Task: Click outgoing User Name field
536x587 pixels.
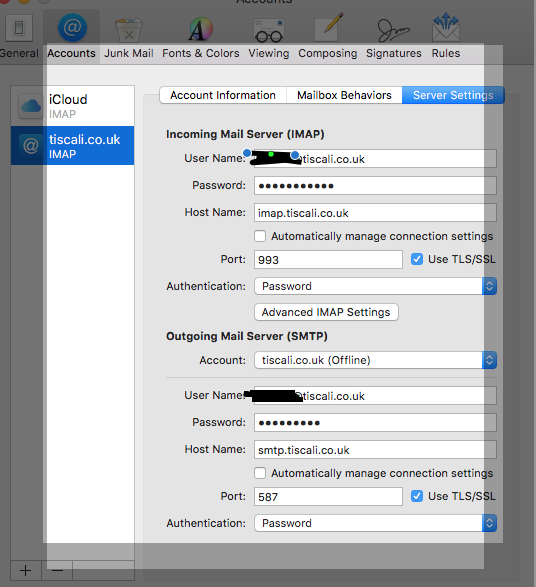Action: pos(375,396)
